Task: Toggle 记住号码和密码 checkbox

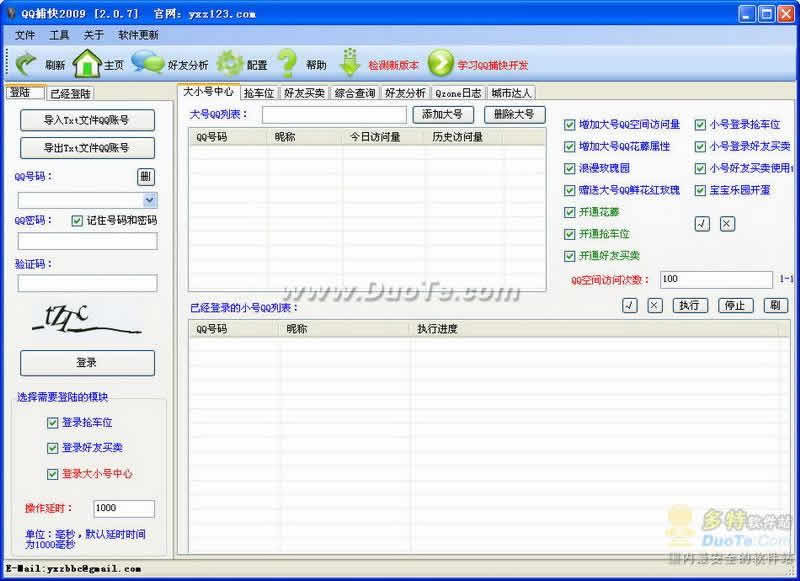Action: click(x=77, y=220)
